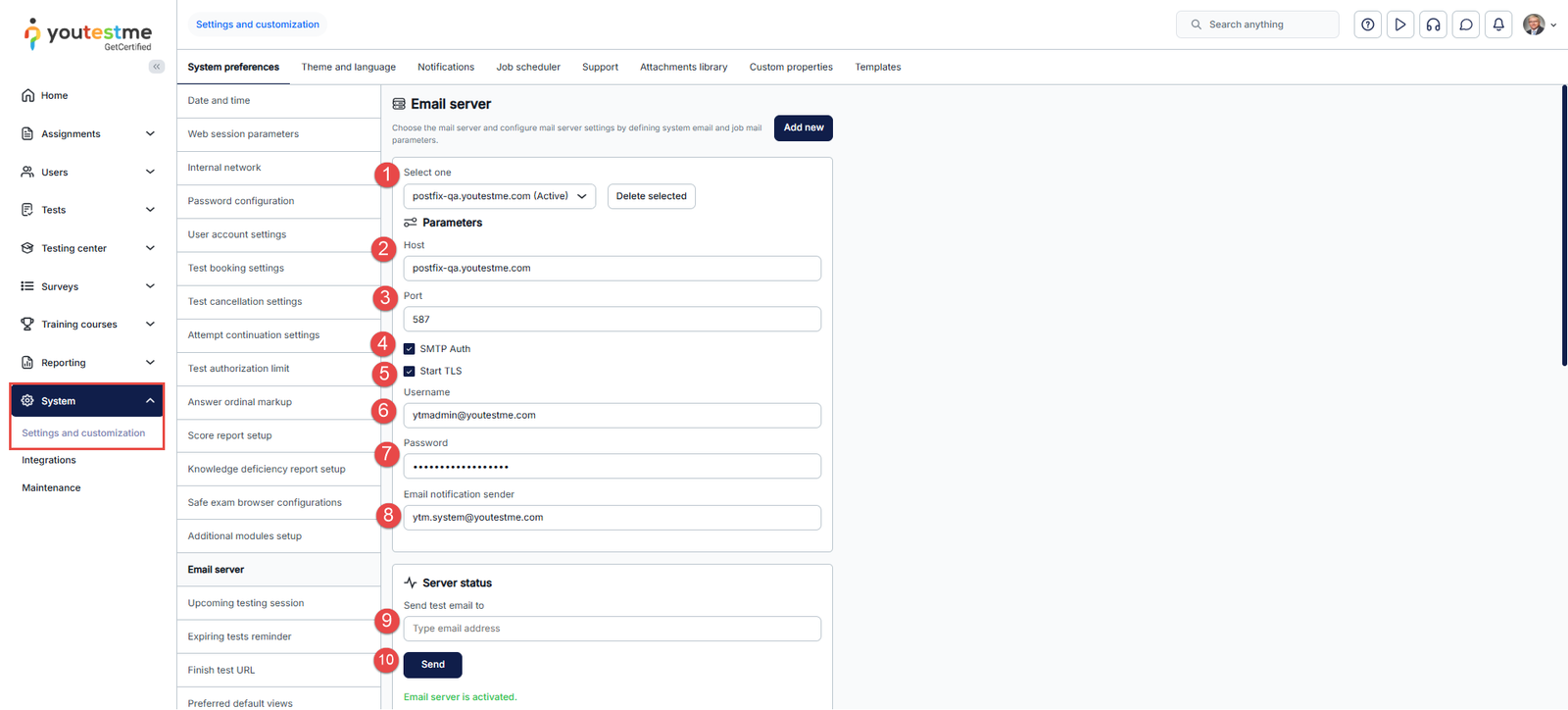
Task: Open the Maintenance sidebar link
Action: (51, 487)
